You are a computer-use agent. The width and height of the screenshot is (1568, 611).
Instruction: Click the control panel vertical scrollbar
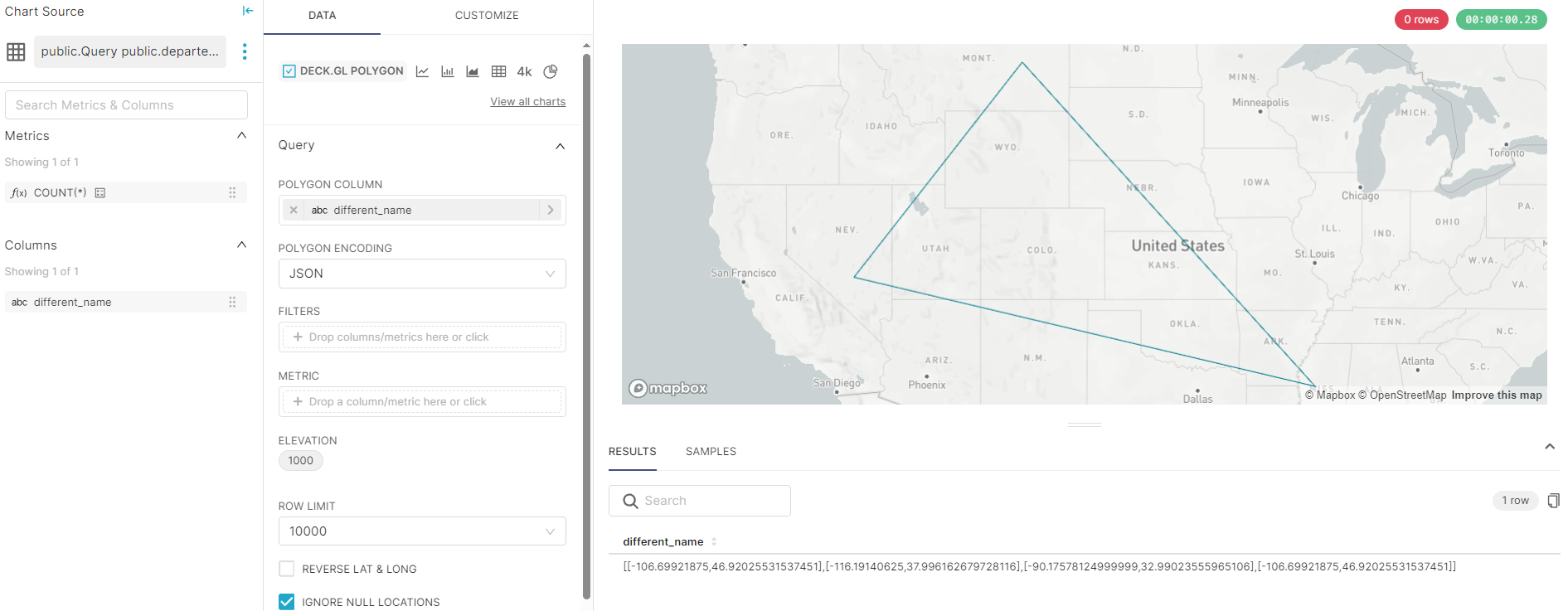click(x=586, y=326)
